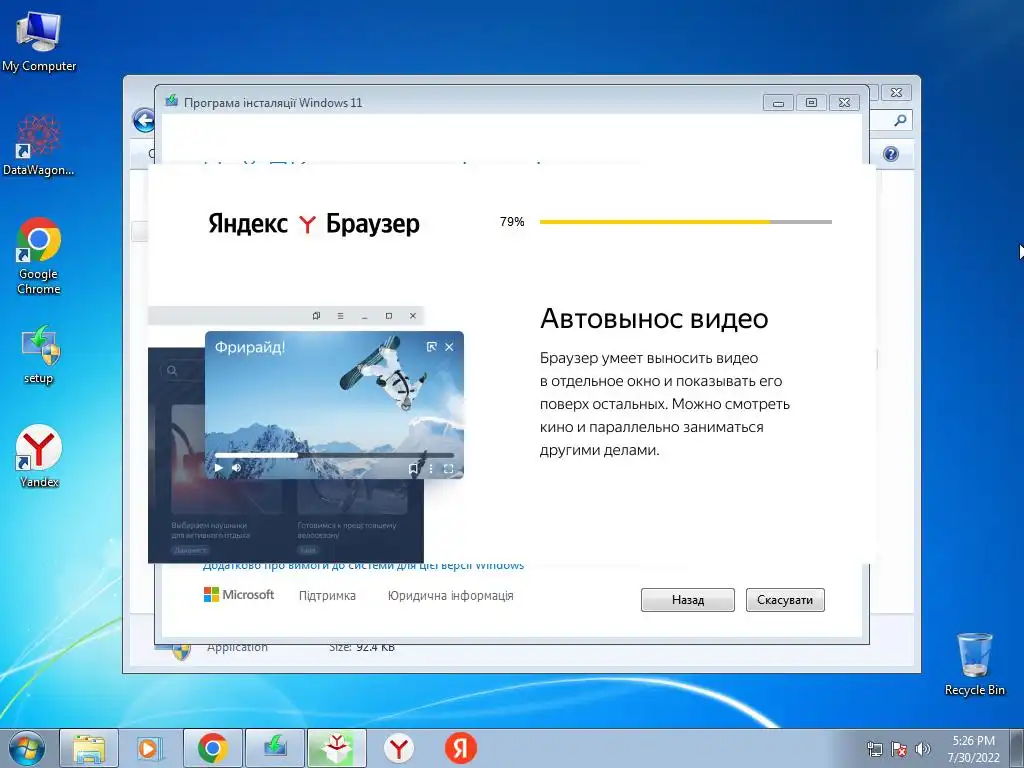The height and width of the screenshot is (768, 1024).
Task: Click the network tray icon
Action: point(874,749)
